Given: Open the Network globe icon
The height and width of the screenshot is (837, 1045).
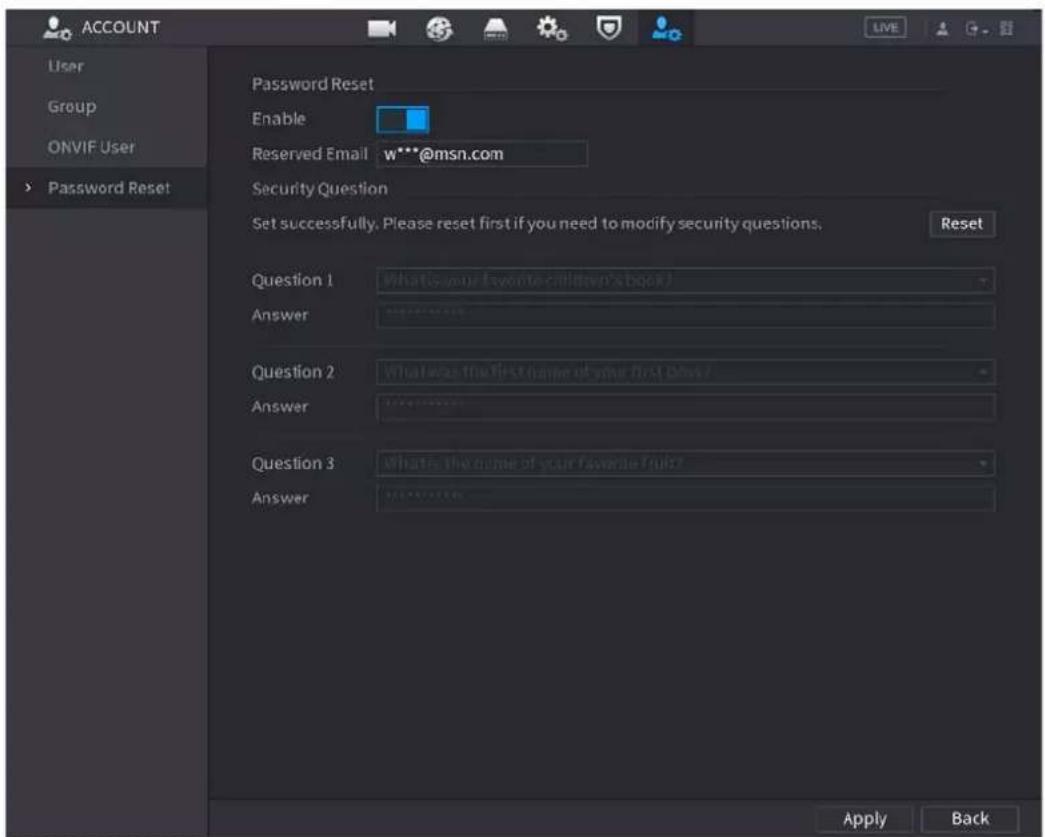Looking at the screenshot, I should pyautogui.click(x=439, y=29).
